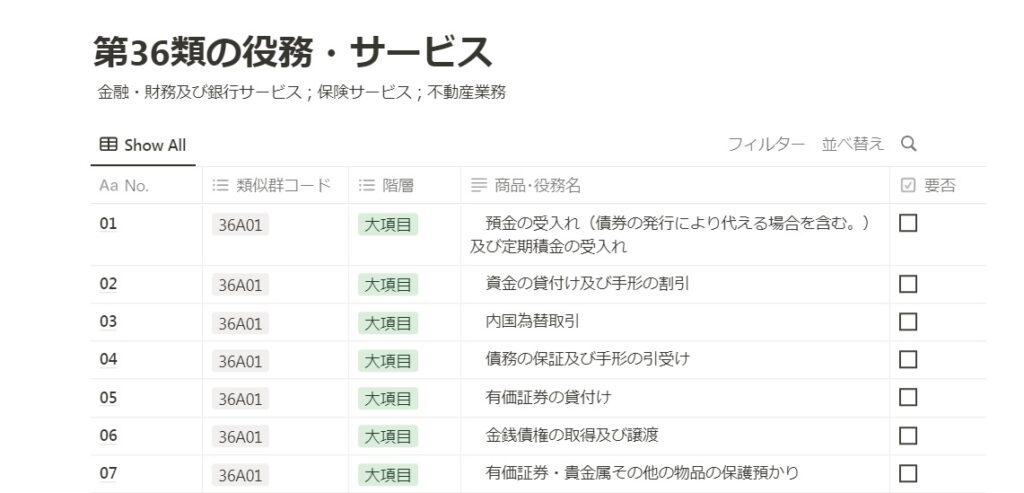The height and width of the screenshot is (493, 1024).
Task: Click the multi-select icon in 階層 header
Action: (366, 185)
